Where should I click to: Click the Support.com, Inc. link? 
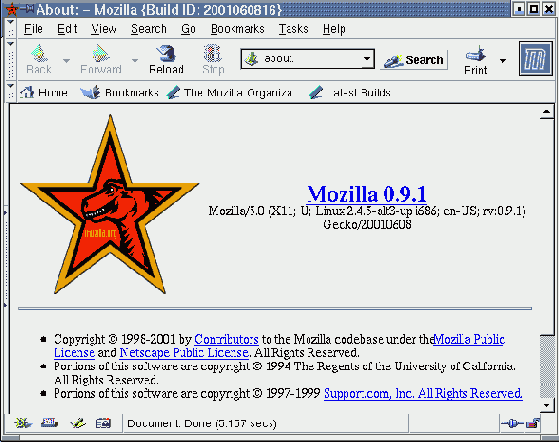tap(423, 394)
